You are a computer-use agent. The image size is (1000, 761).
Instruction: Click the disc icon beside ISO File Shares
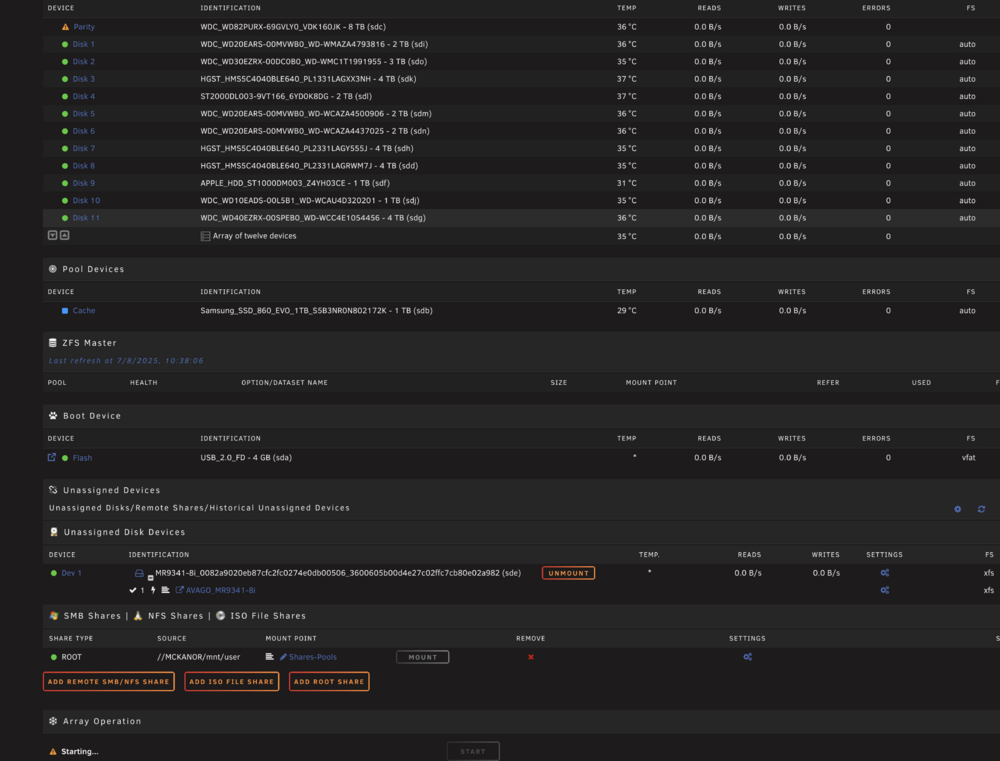coord(221,616)
